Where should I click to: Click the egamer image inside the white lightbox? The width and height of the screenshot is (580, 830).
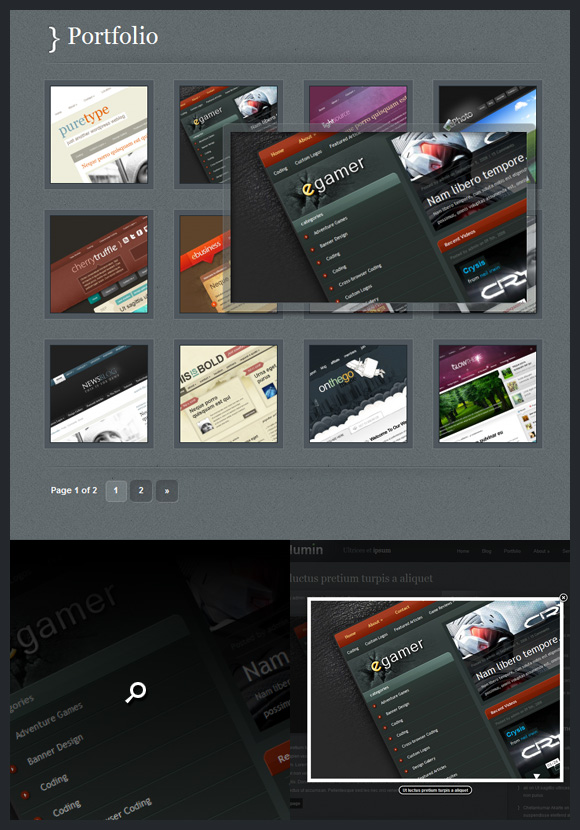point(435,689)
